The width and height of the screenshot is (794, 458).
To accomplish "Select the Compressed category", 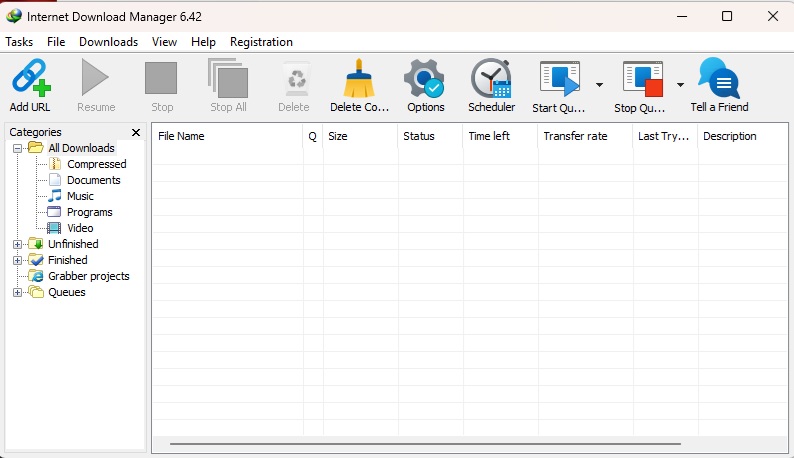I will point(97,164).
